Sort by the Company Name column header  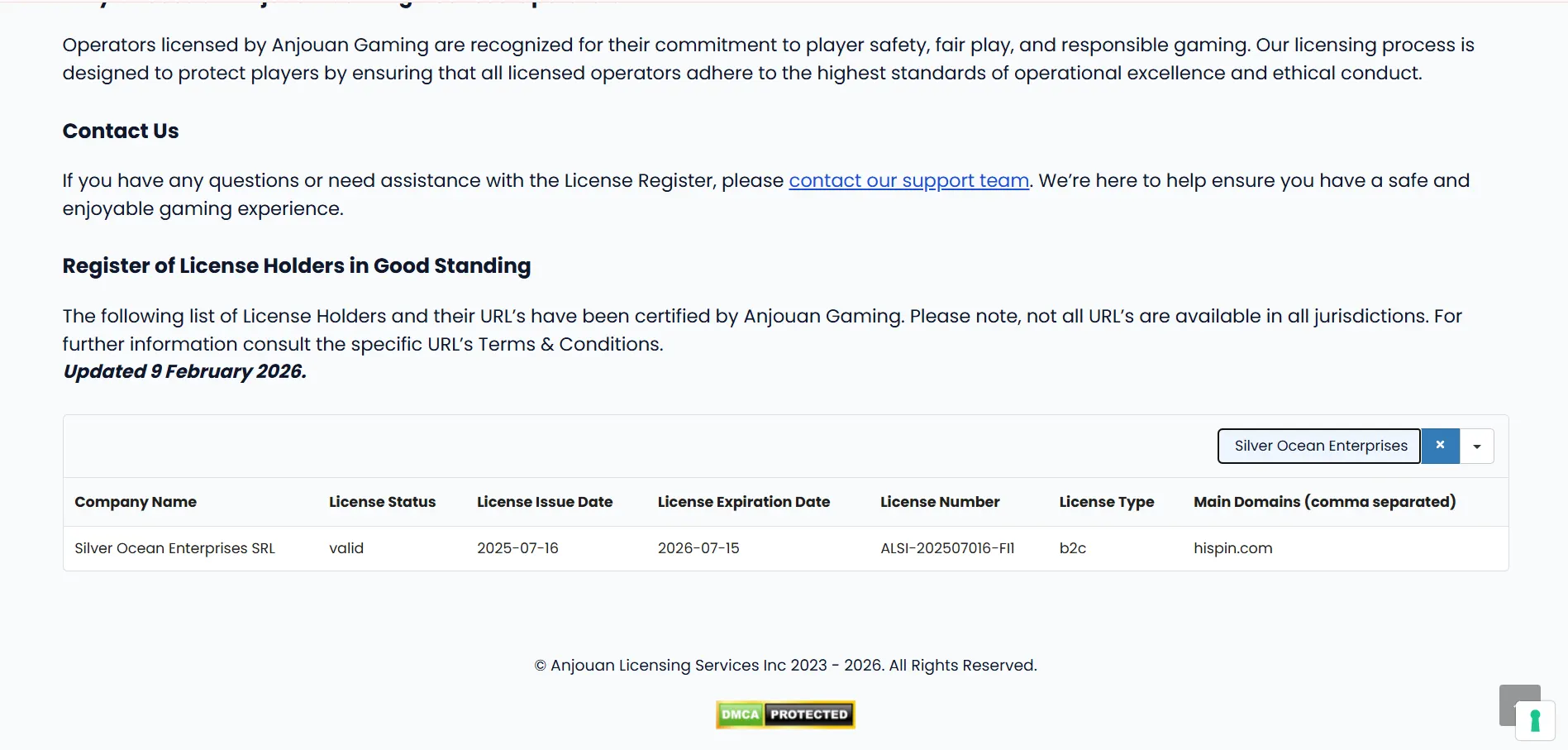136,502
